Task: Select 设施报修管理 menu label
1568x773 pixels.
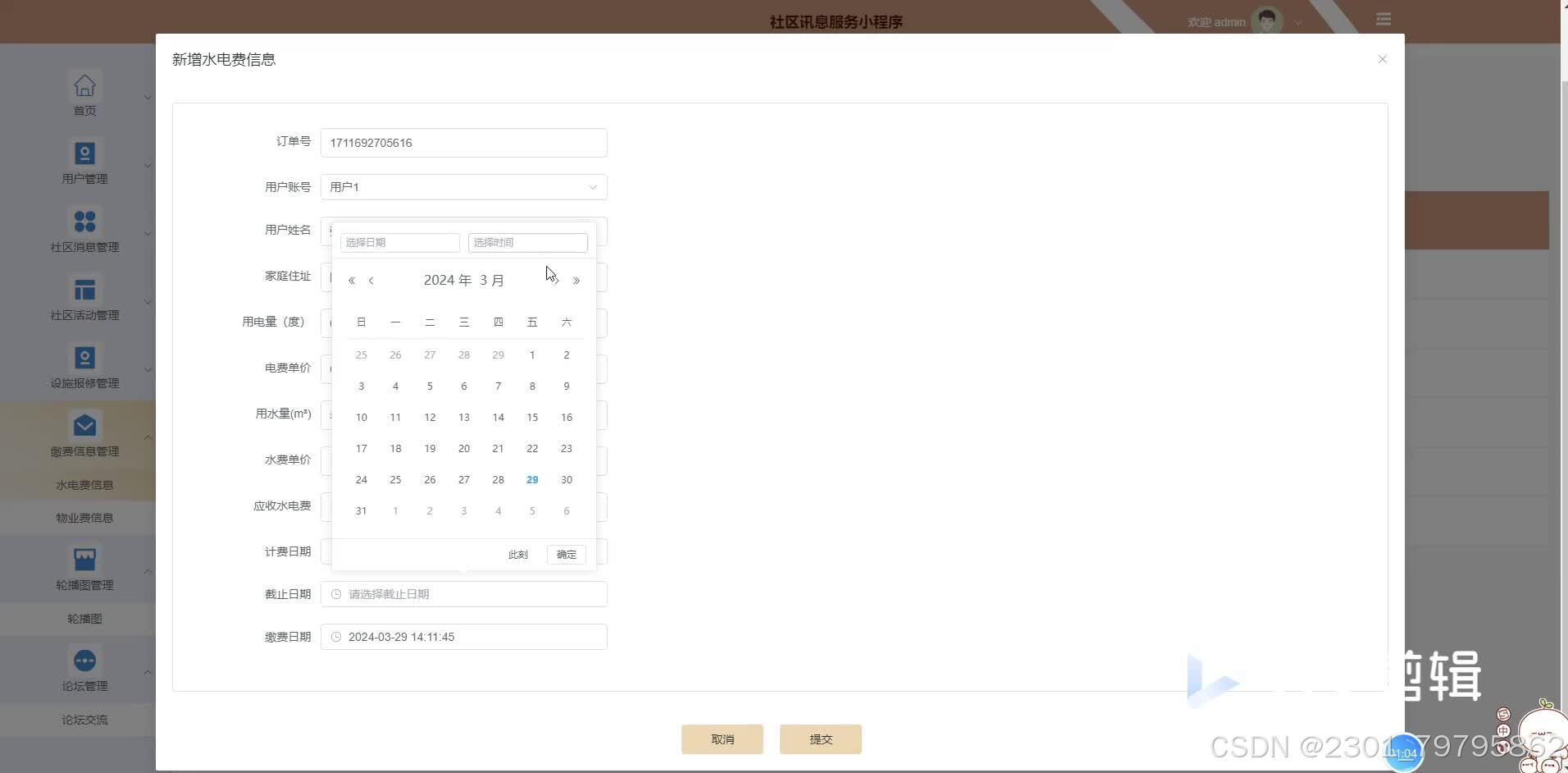Action: tap(84, 383)
